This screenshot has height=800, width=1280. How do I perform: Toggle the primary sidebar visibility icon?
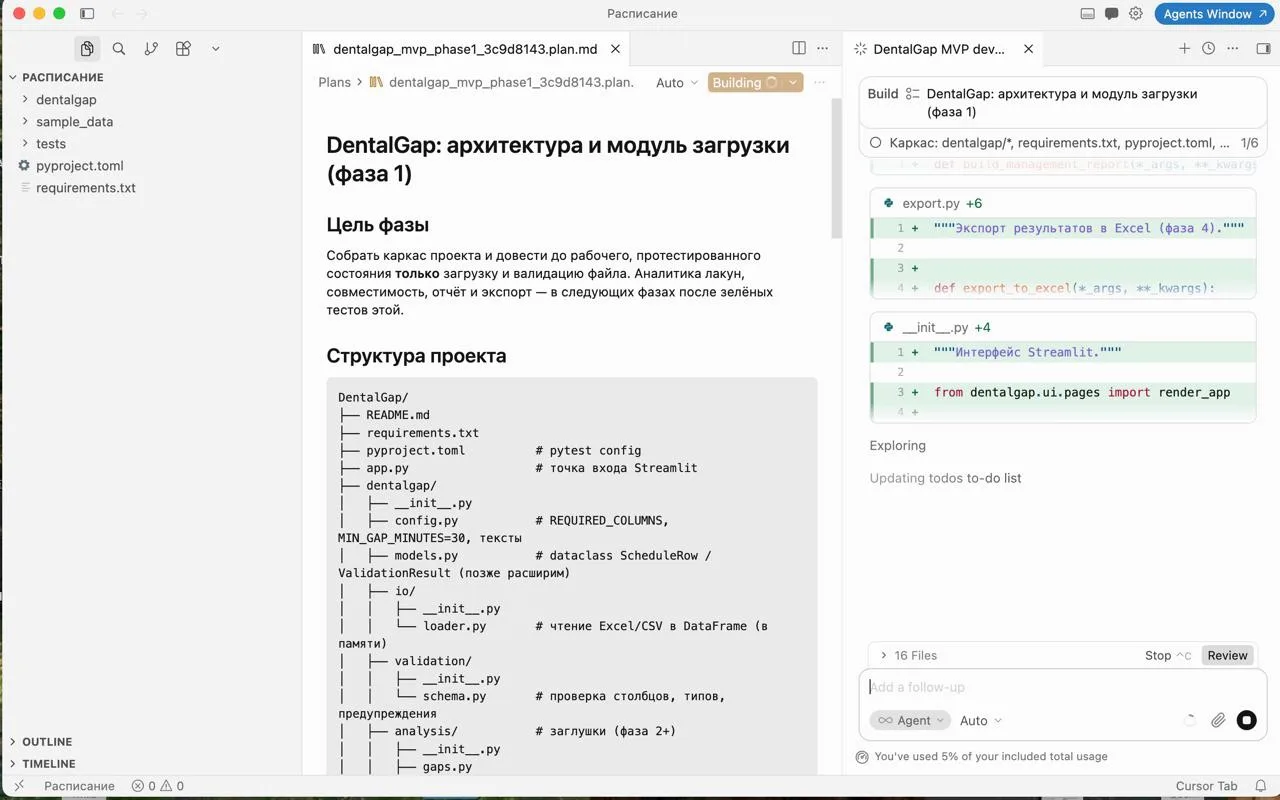coord(87,14)
